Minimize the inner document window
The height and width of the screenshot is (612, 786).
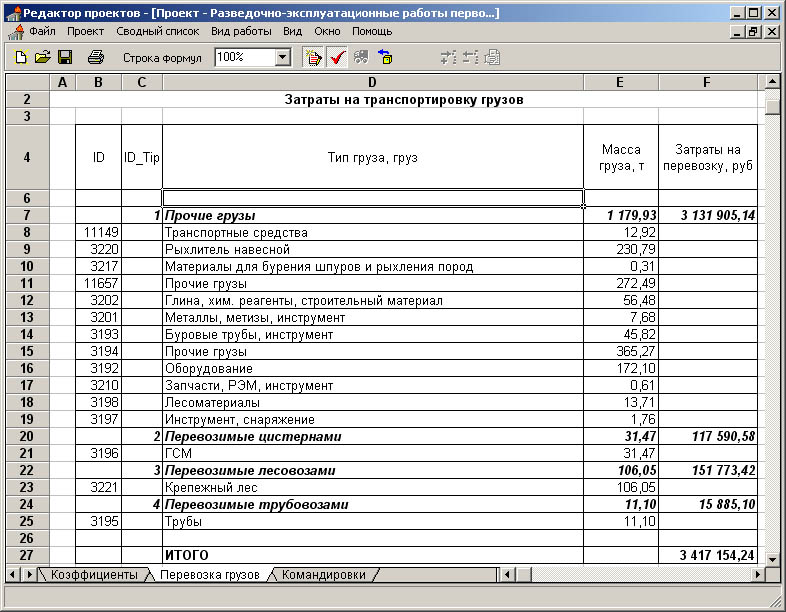click(737, 32)
